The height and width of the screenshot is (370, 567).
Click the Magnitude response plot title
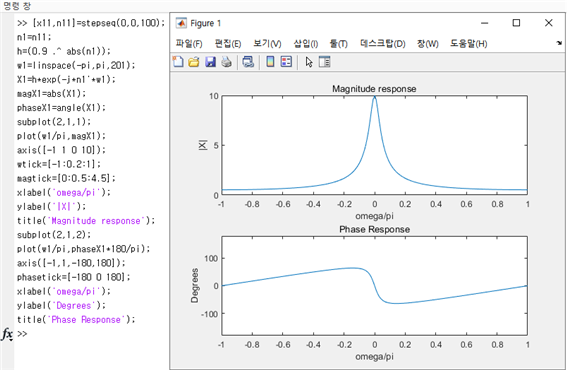point(374,89)
